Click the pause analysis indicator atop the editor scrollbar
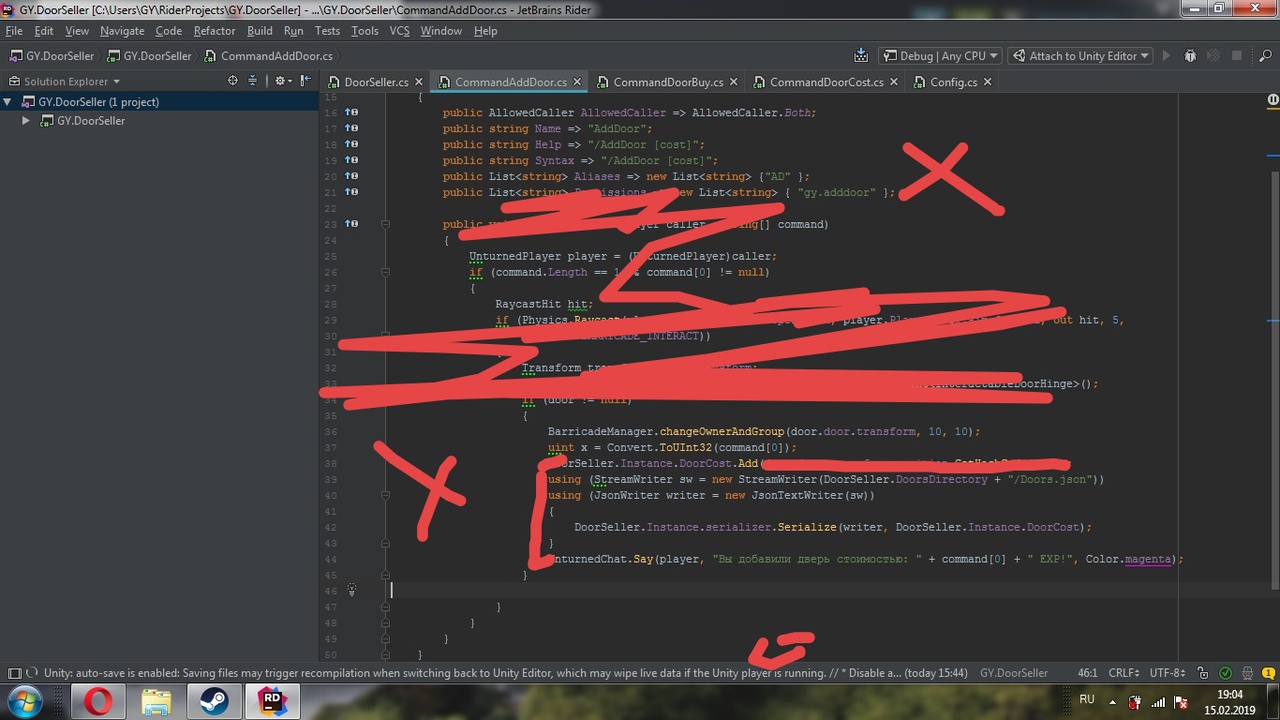The width and height of the screenshot is (1280, 720). pyautogui.click(x=1273, y=100)
